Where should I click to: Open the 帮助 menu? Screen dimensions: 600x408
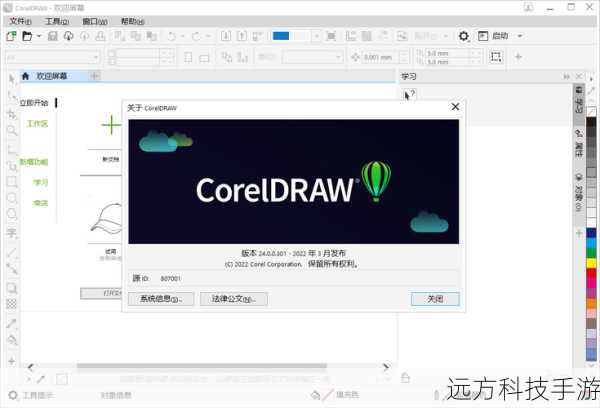point(132,21)
